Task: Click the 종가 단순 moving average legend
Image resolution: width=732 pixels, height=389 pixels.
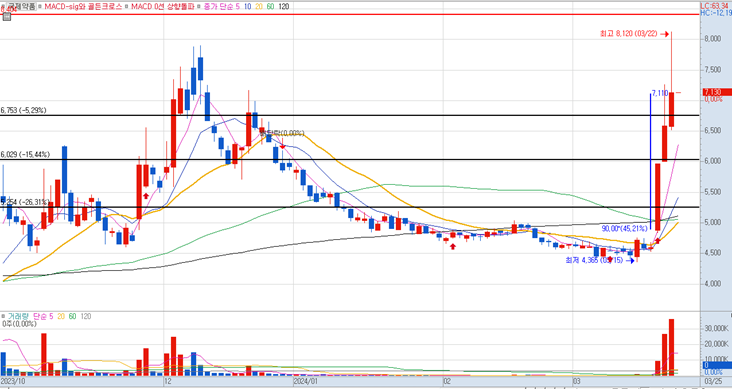Action: click(x=220, y=6)
